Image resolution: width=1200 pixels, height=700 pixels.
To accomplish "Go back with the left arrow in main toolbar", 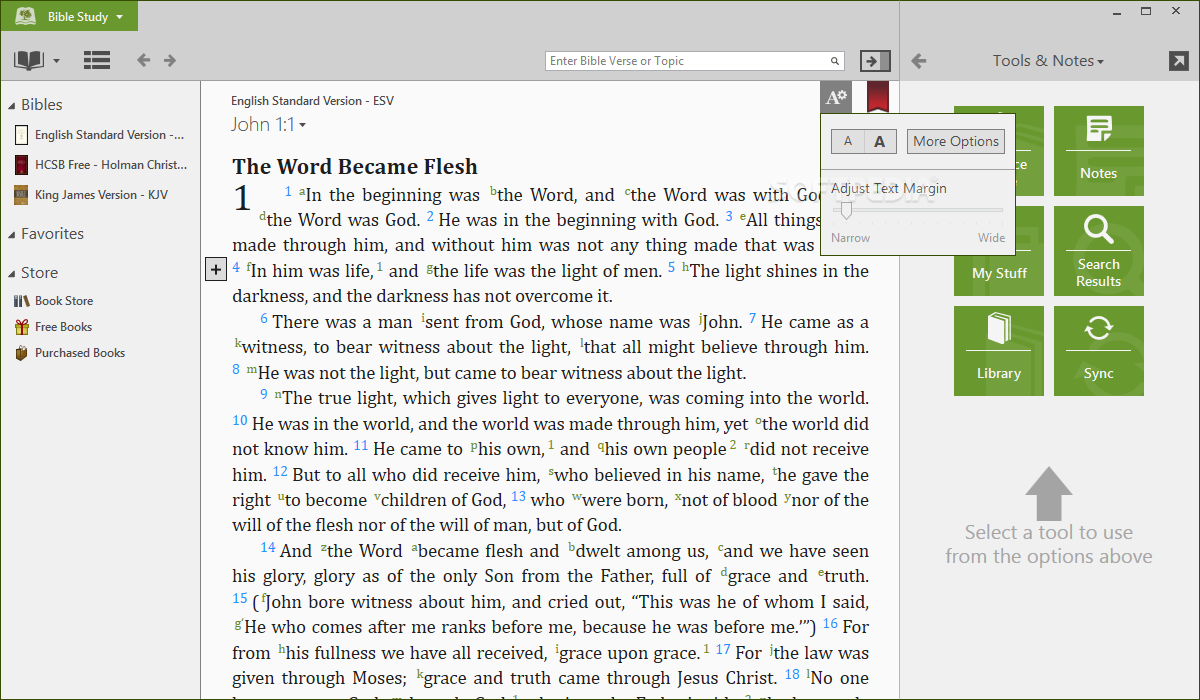I will pos(144,60).
